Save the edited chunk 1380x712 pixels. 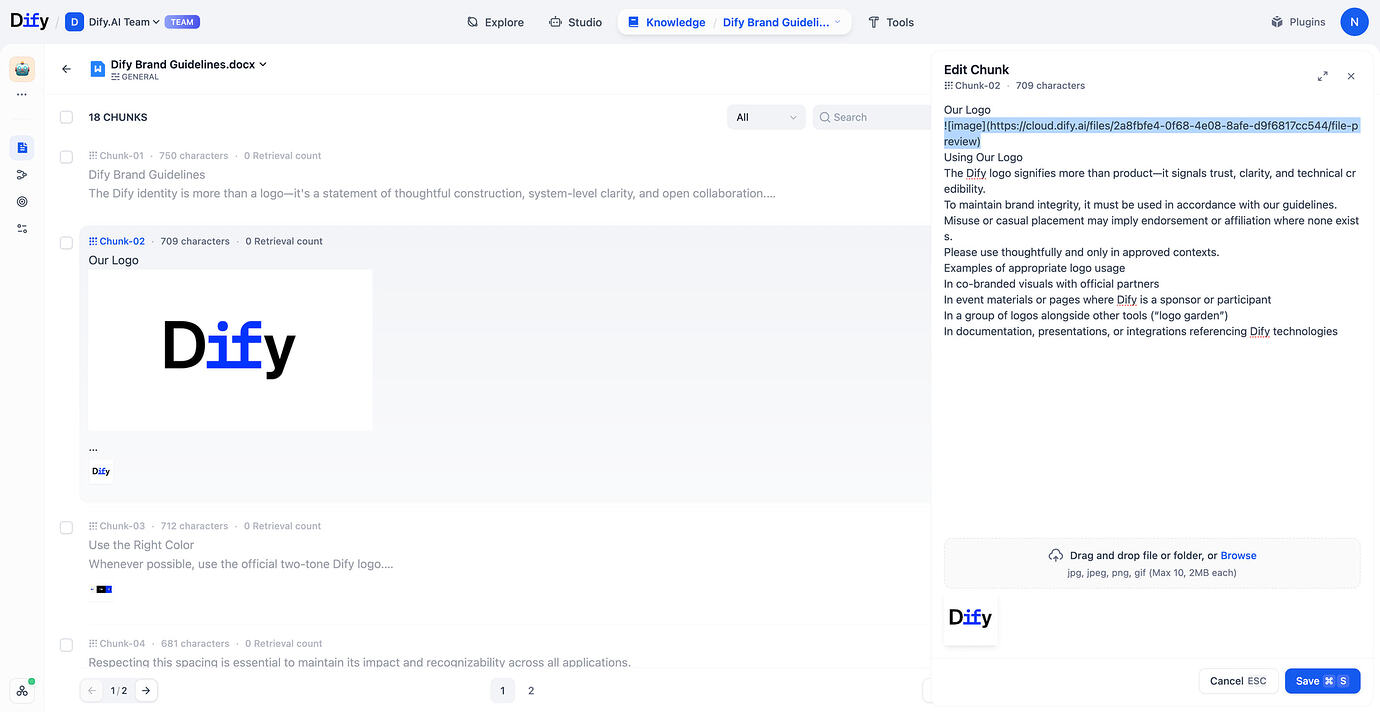pos(1322,680)
